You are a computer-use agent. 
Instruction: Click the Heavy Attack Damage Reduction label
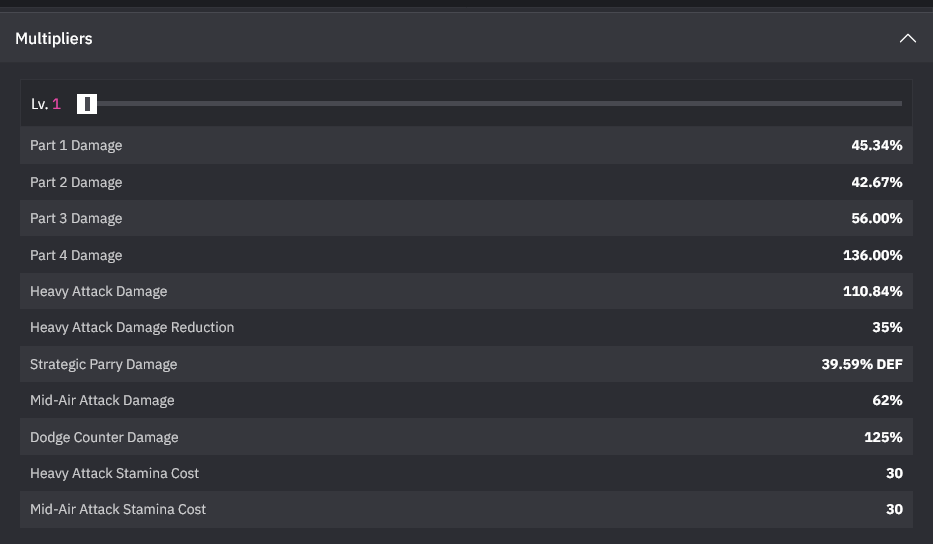click(x=132, y=327)
